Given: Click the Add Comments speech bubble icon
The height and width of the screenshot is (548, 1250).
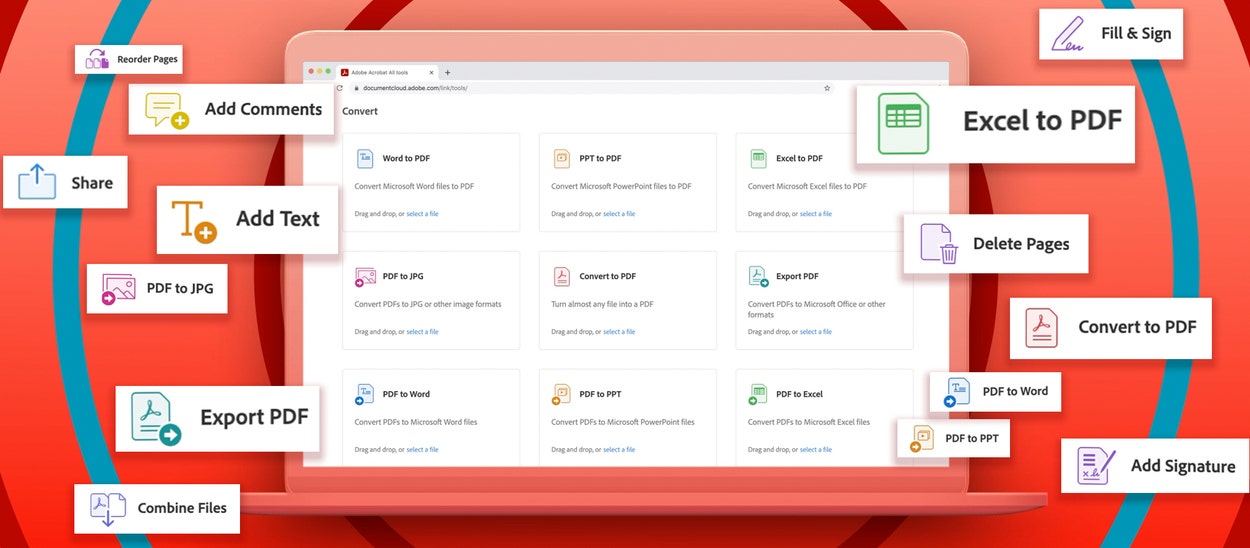Looking at the screenshot, I should coord(166,110).
